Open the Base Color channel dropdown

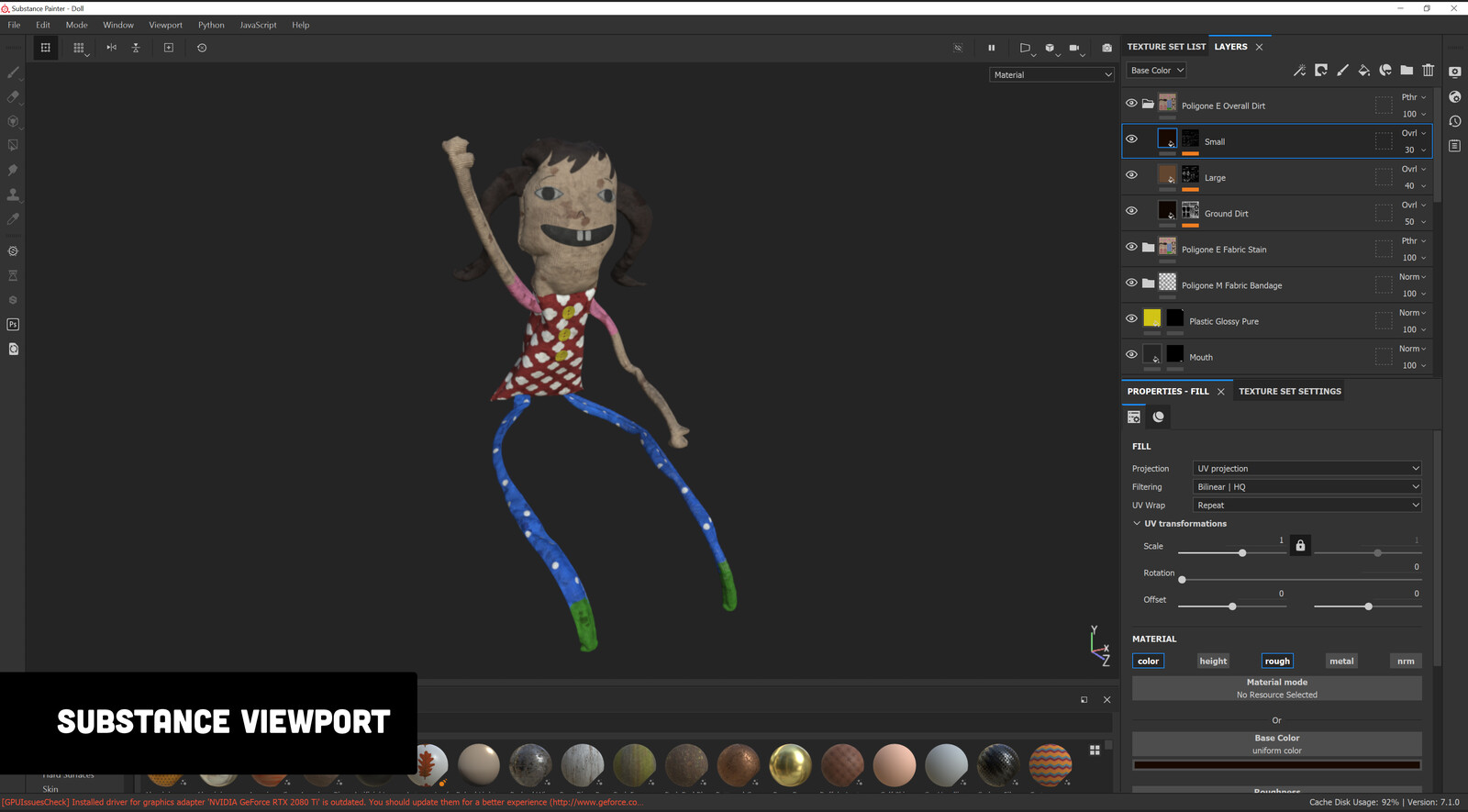pos(1156,70)
